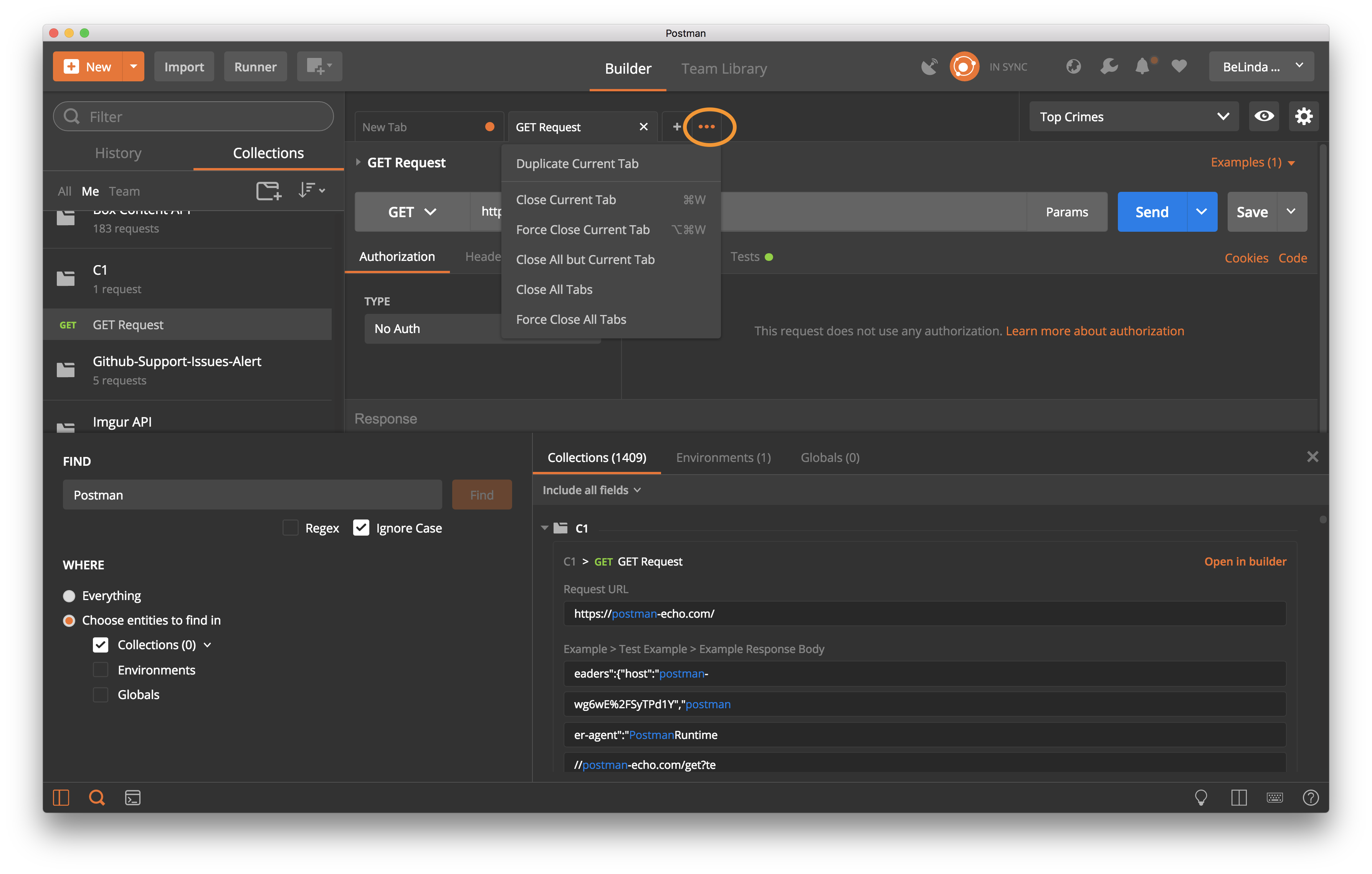Expand the Examples (1) dropdown
1372x874 pixels.
coord(1253,162)
